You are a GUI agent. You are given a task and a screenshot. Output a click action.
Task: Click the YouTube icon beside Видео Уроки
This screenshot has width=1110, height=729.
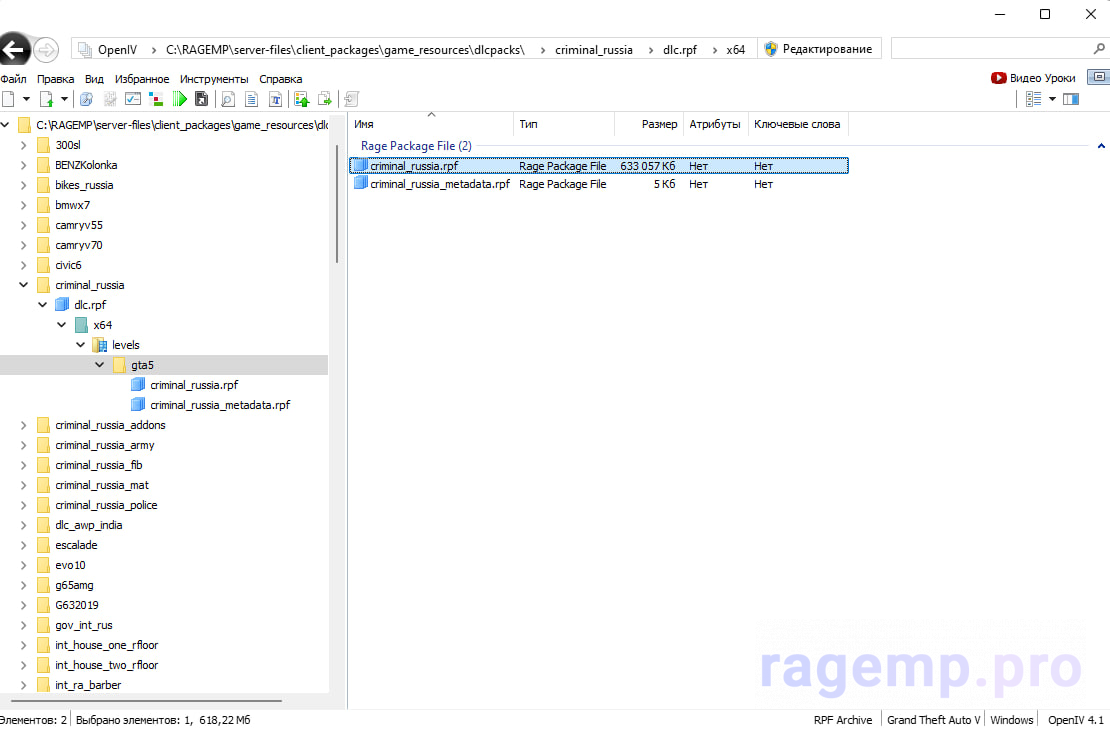[x=999, y=78]
